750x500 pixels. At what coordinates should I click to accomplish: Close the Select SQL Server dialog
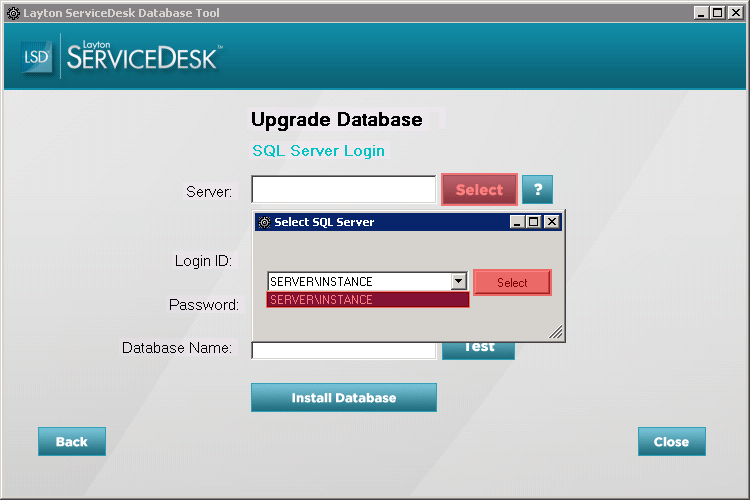coord(552,222)
